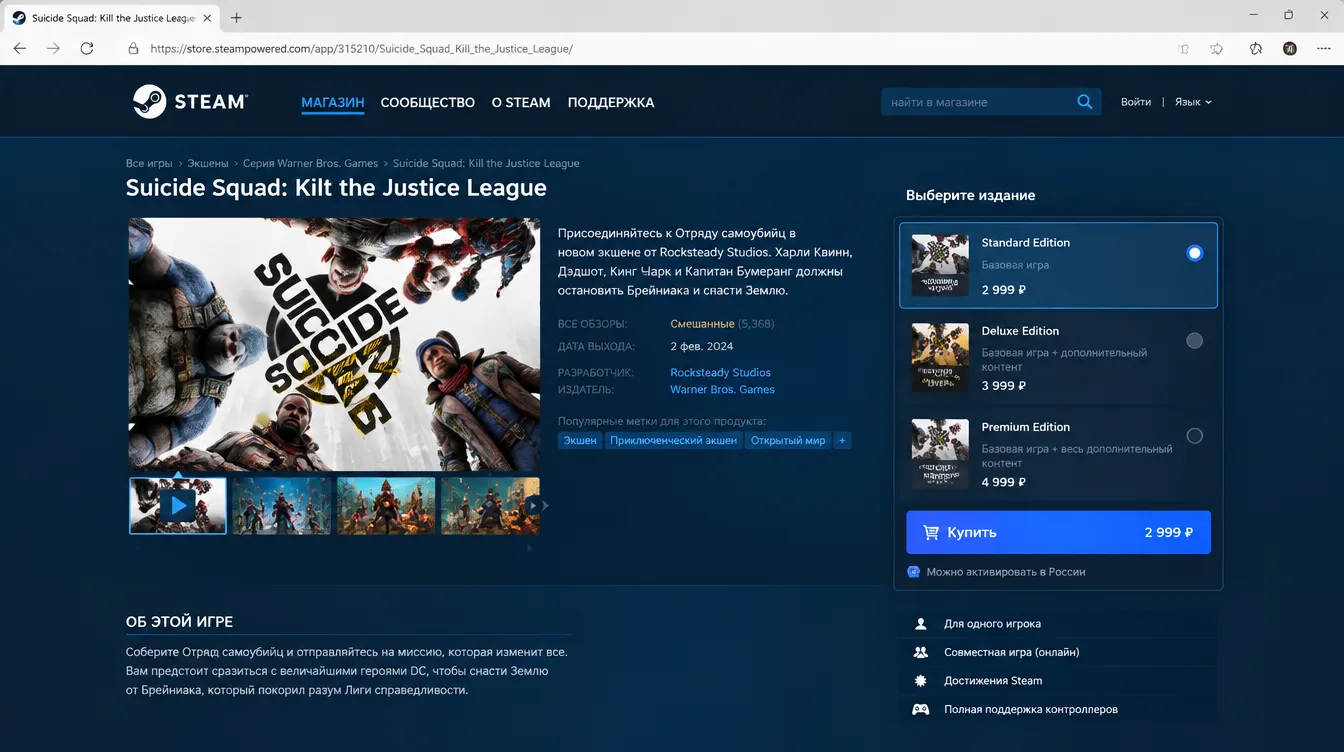Open the Язык language dropdown
1344x752 pixels.
point(1193,102)
